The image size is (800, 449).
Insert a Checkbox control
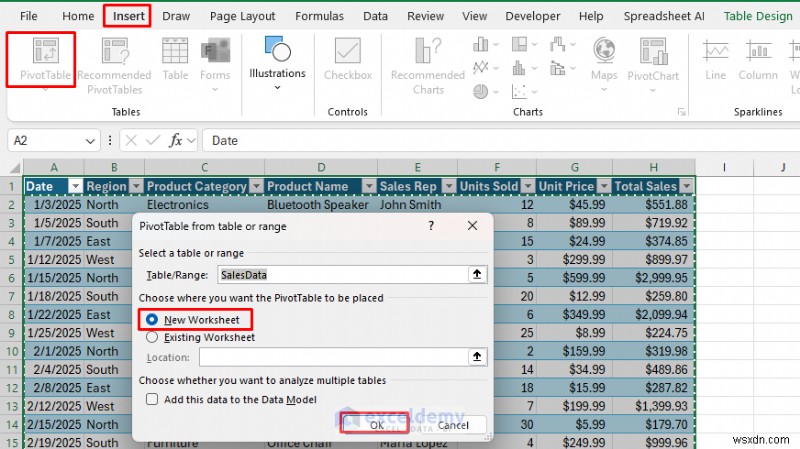[347, 59]
